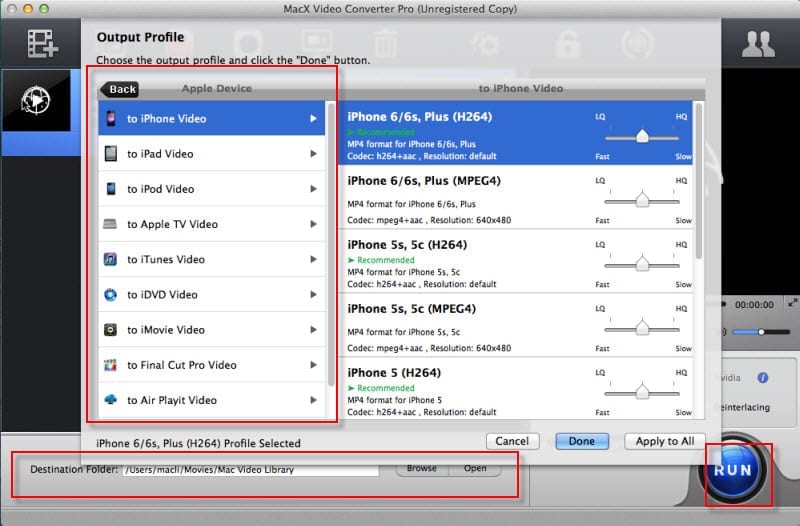Select the to iPad Video category
800x526 pixels.
click(x=212, y=154)
